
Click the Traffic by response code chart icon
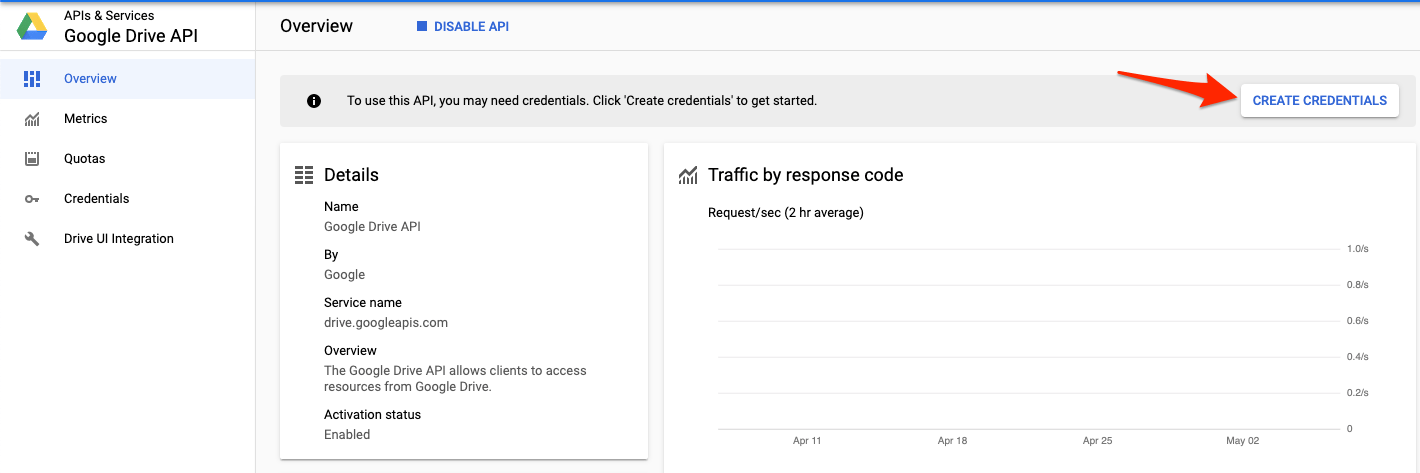(x=688, y=175)
